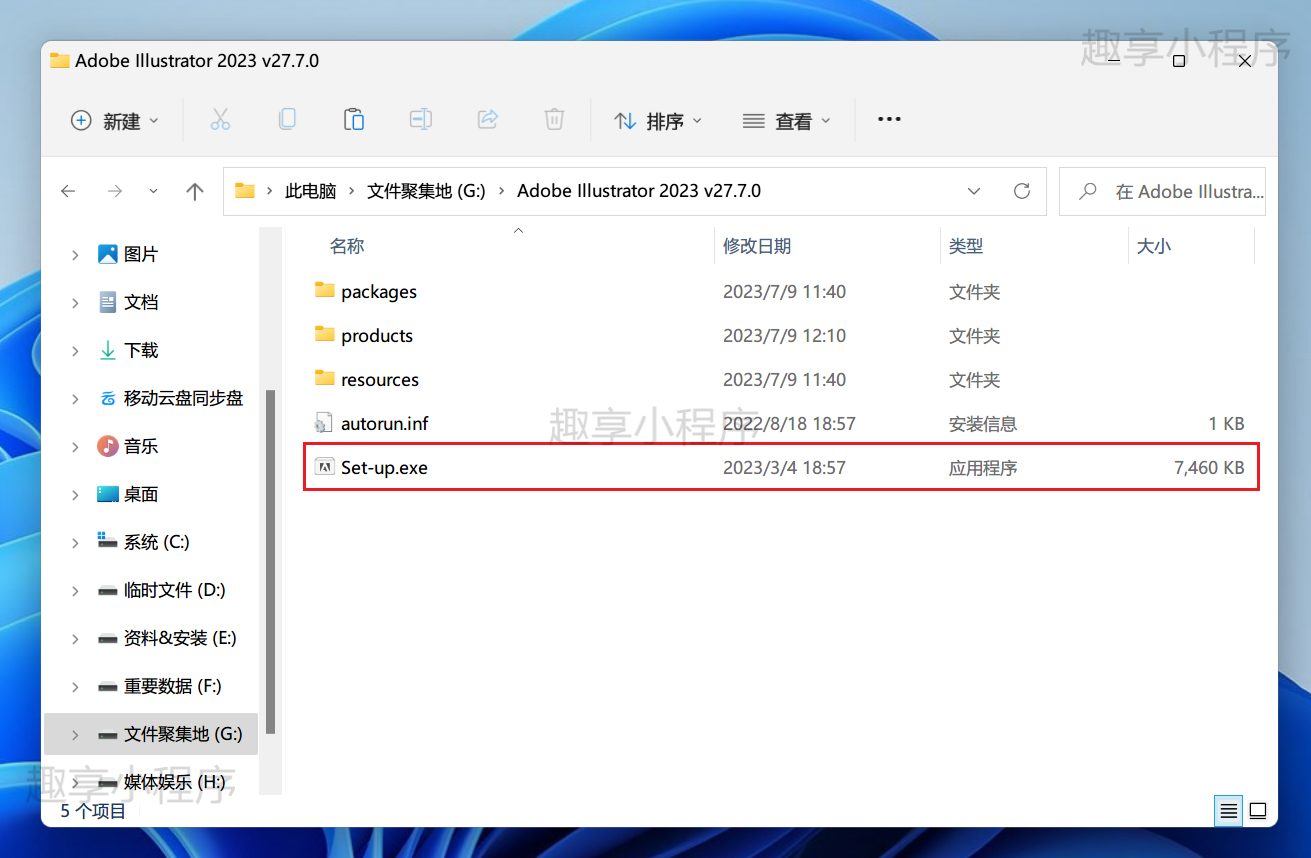
Task: Expand the 临时文件 (D:) drive node
Action: [x=75, y=591]
